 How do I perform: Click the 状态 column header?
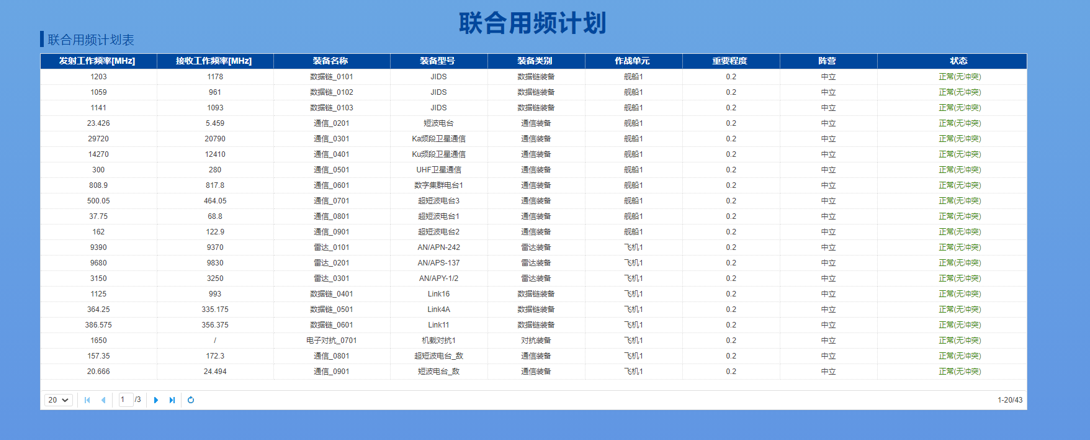tap(958, 61)
